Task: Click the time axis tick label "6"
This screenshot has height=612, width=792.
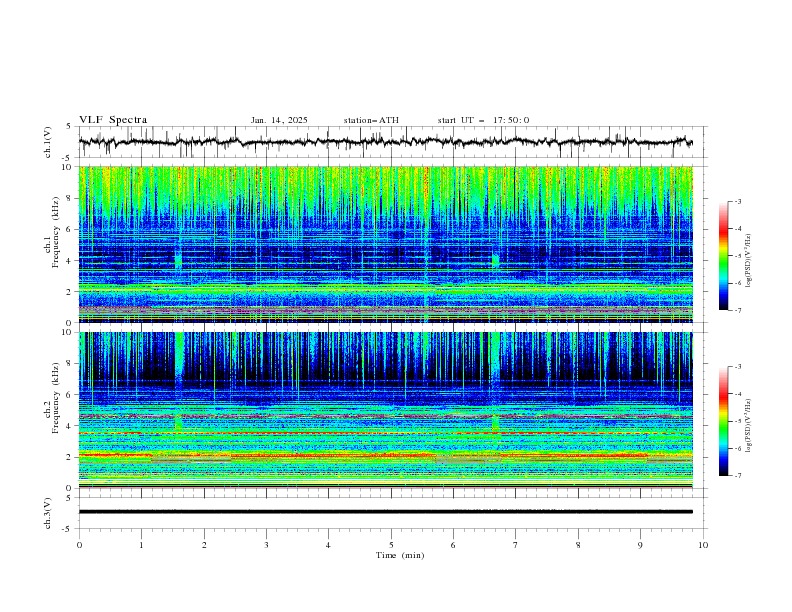Action: click(x=453, y=545)
